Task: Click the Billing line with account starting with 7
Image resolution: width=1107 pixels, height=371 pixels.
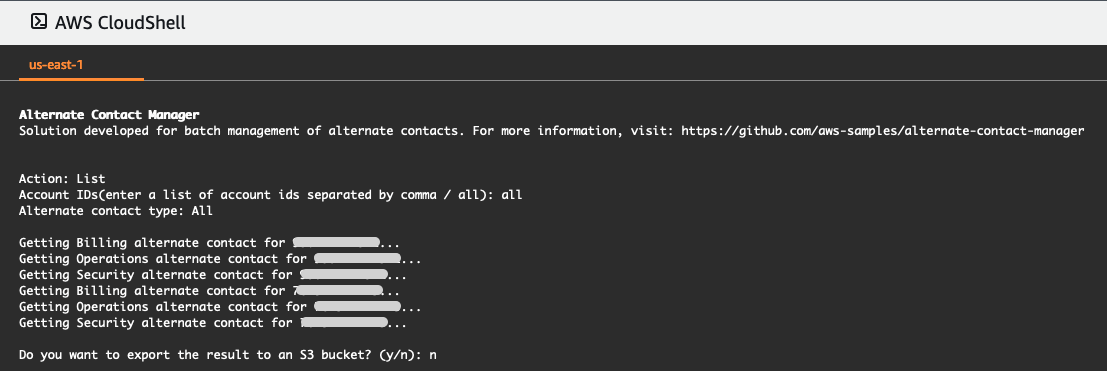Action: point(210,291)
